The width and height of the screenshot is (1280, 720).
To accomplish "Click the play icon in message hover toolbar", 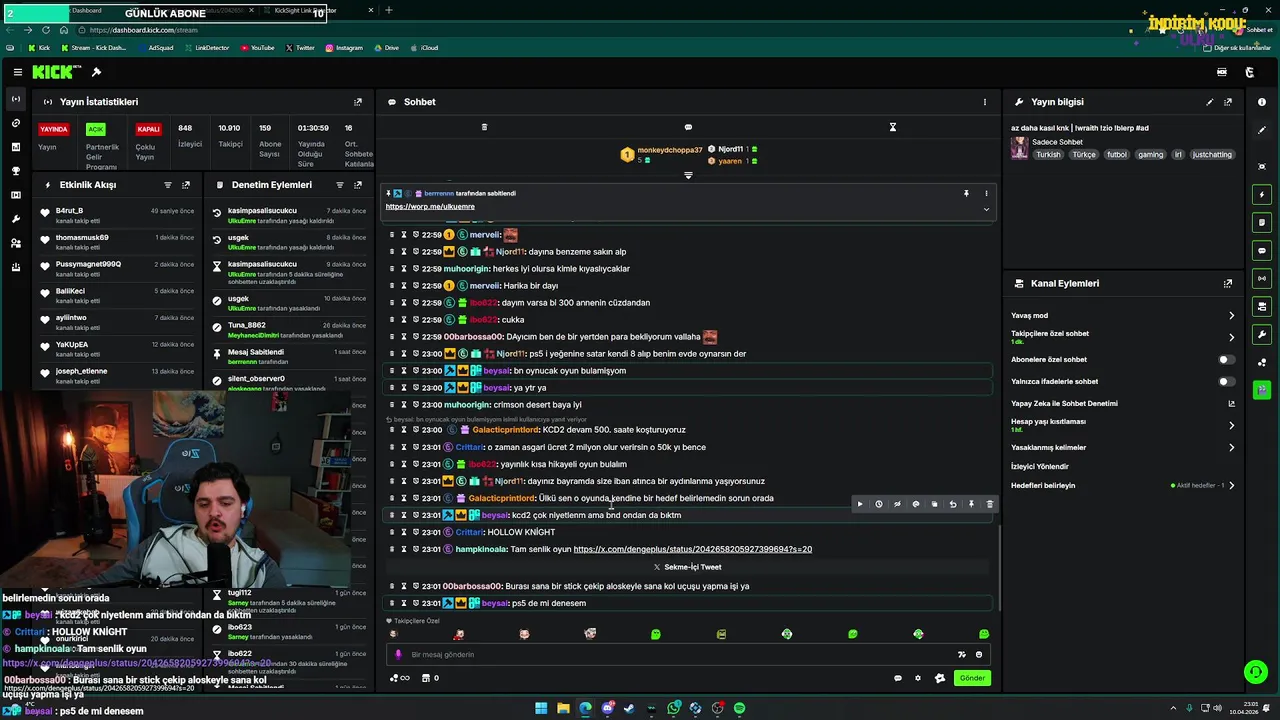I will (x=860, y=505).
